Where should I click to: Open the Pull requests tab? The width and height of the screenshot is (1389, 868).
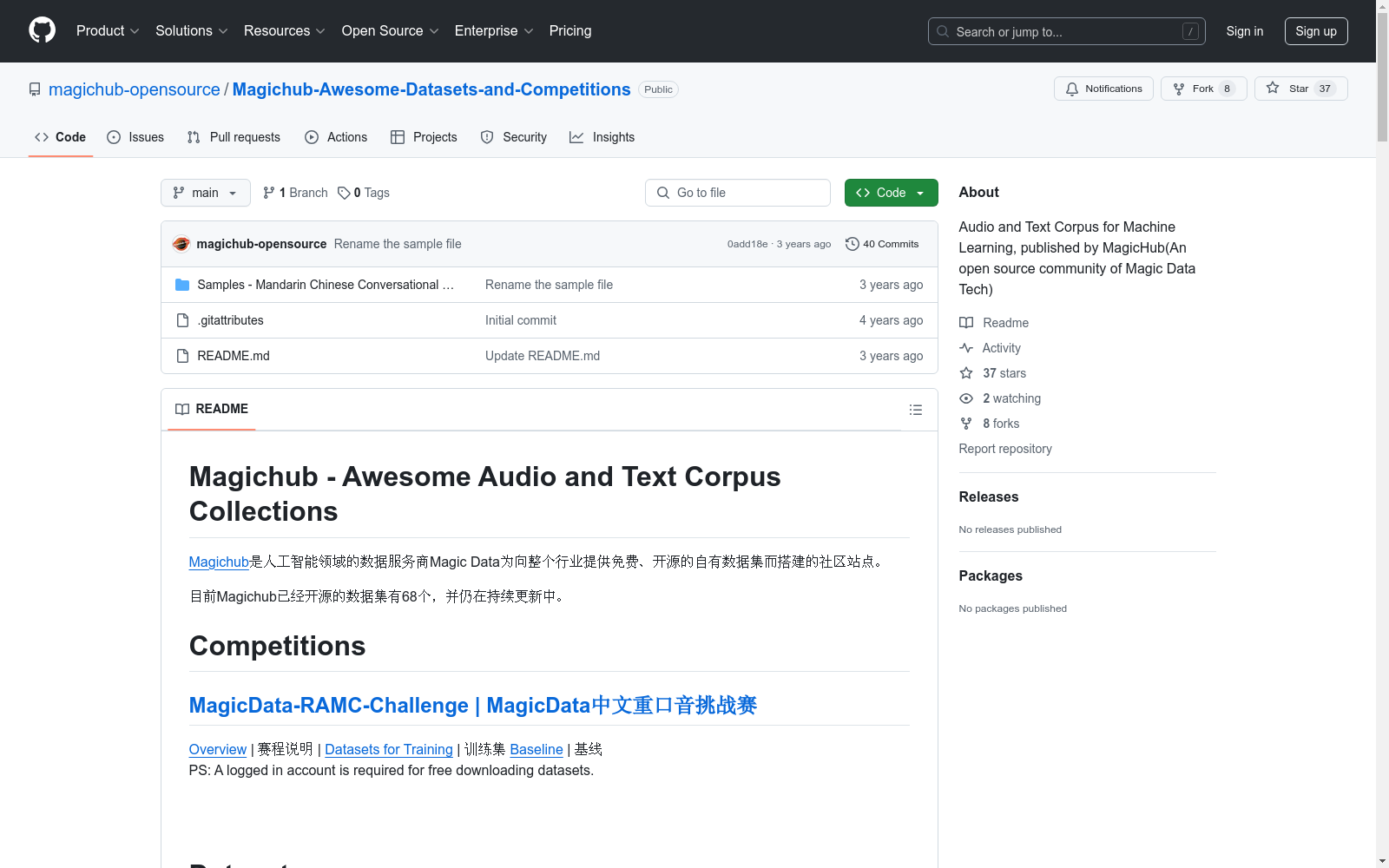234,137
